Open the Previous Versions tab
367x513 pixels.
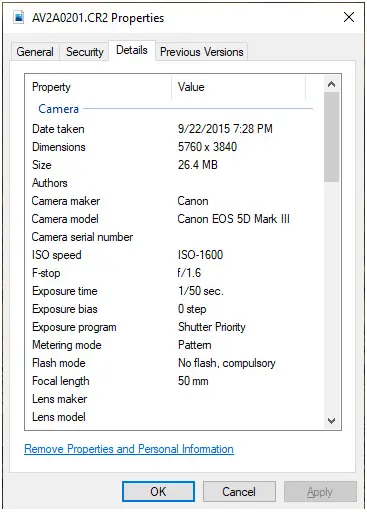point(202,52)
